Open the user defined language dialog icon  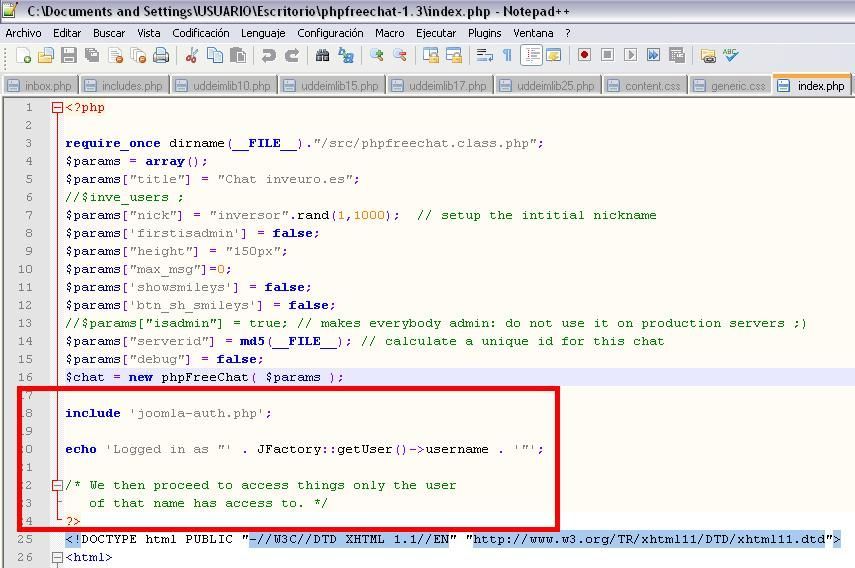point(553,55)
